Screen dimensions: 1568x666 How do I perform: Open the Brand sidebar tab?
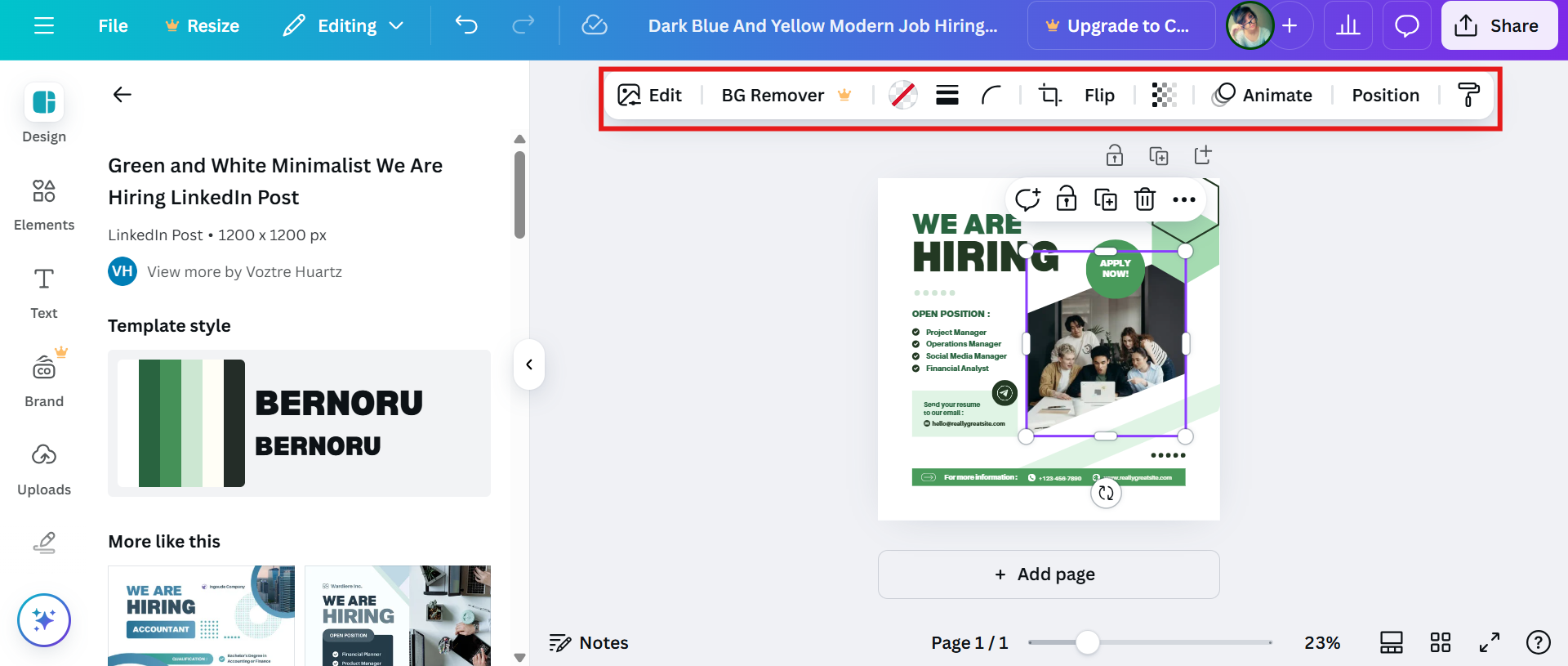44,380
